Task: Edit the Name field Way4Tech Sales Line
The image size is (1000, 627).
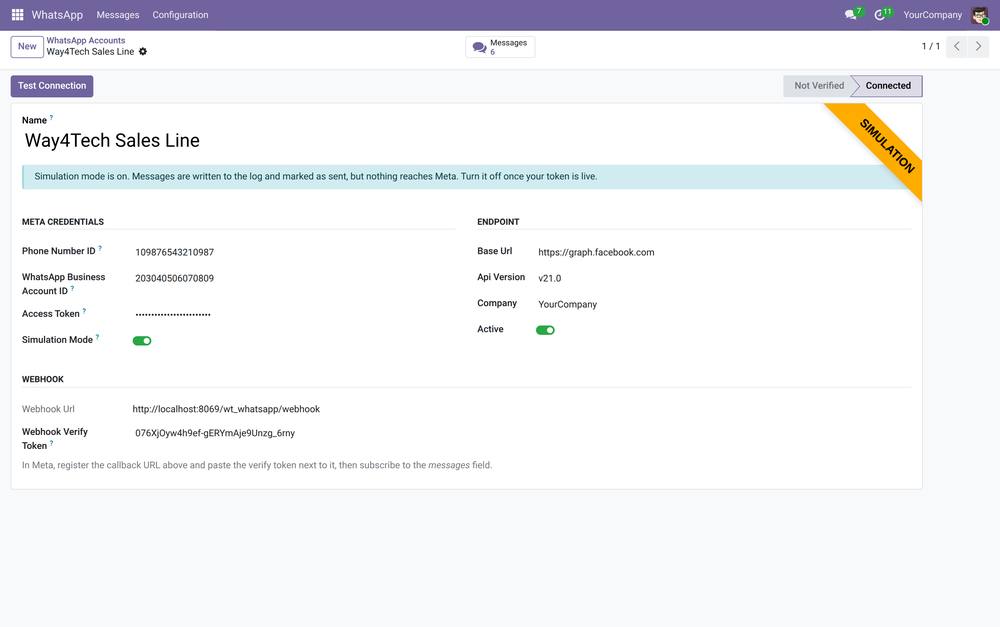Action: tap(112, 140)
